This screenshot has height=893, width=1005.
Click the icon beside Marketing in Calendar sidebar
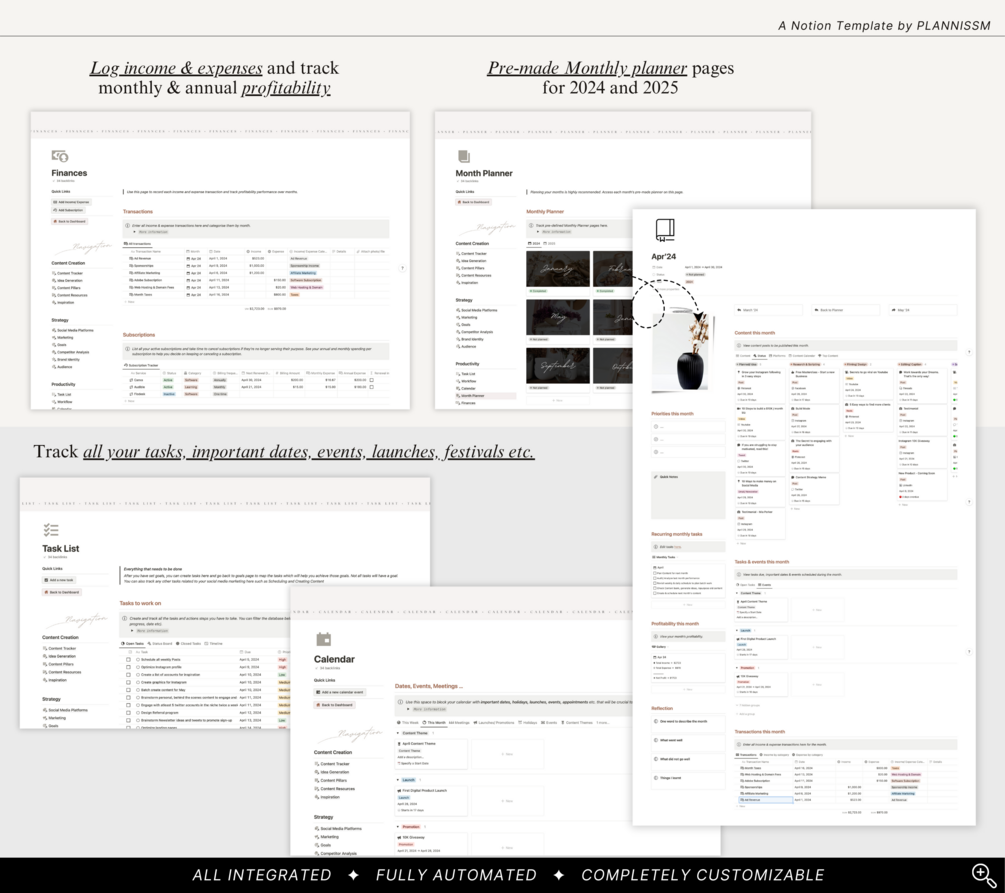pos(317,837)
